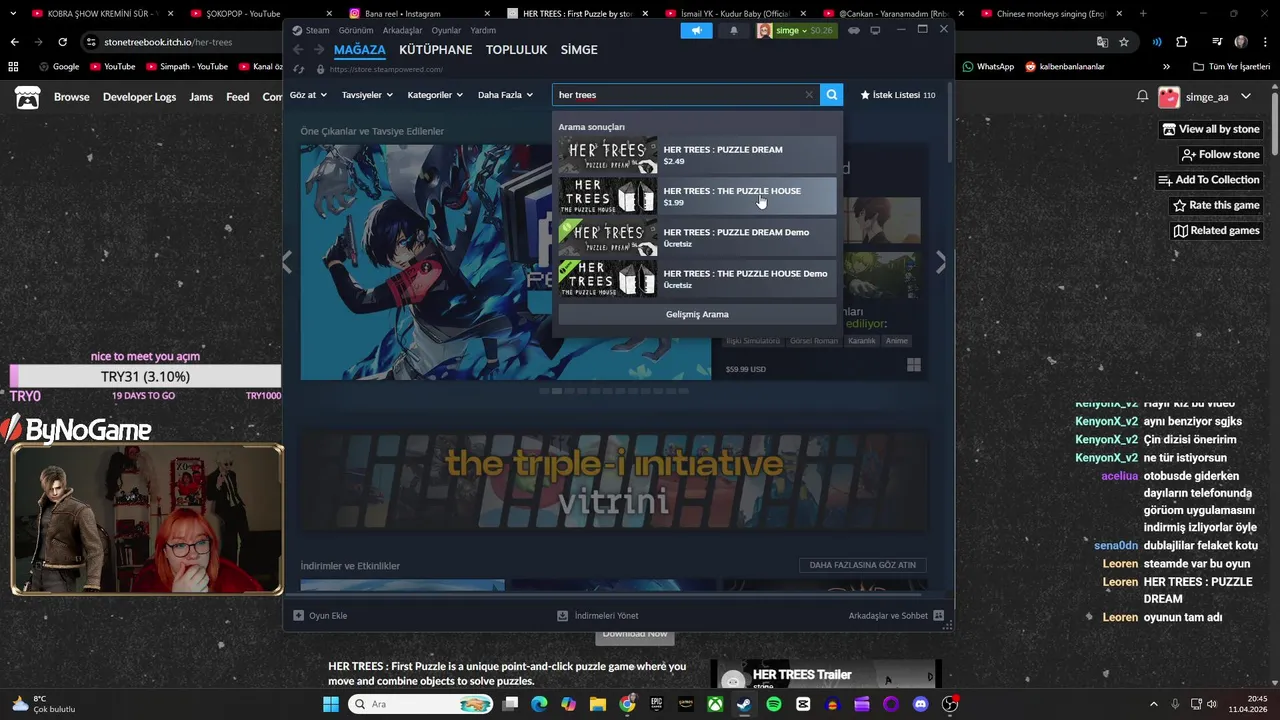Show more bookmarks chevron in Chrome
The width and height of the screenshot is (1280, 720).
click(x=1166, y=67)
